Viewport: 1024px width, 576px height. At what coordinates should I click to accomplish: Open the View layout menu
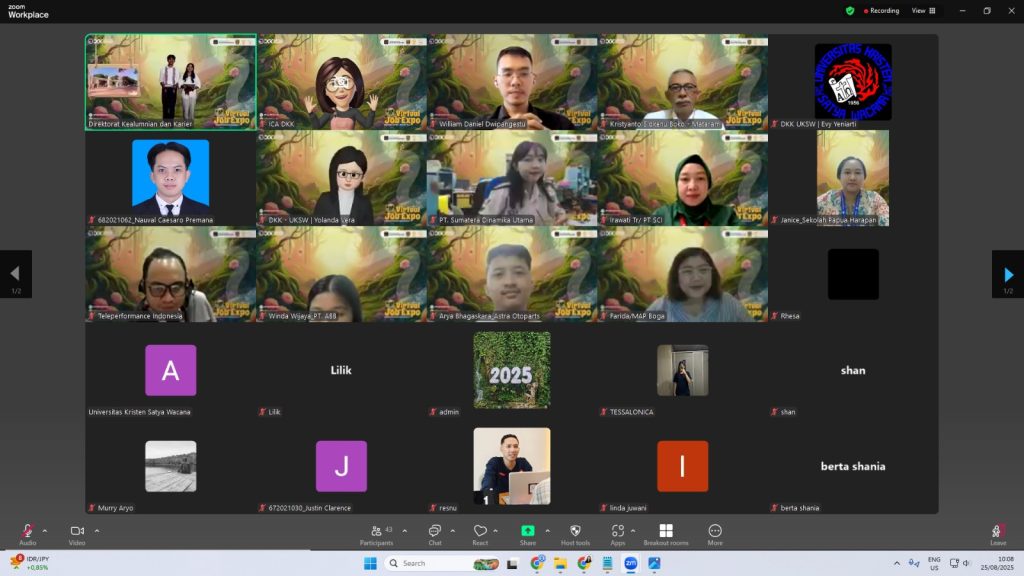[923, 11]
